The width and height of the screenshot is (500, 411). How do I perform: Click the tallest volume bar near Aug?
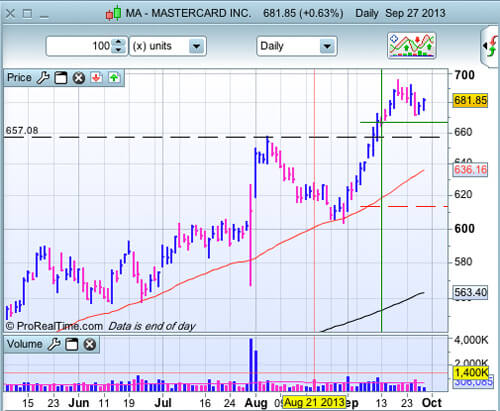pyautogui.click(x=251, y=365)
